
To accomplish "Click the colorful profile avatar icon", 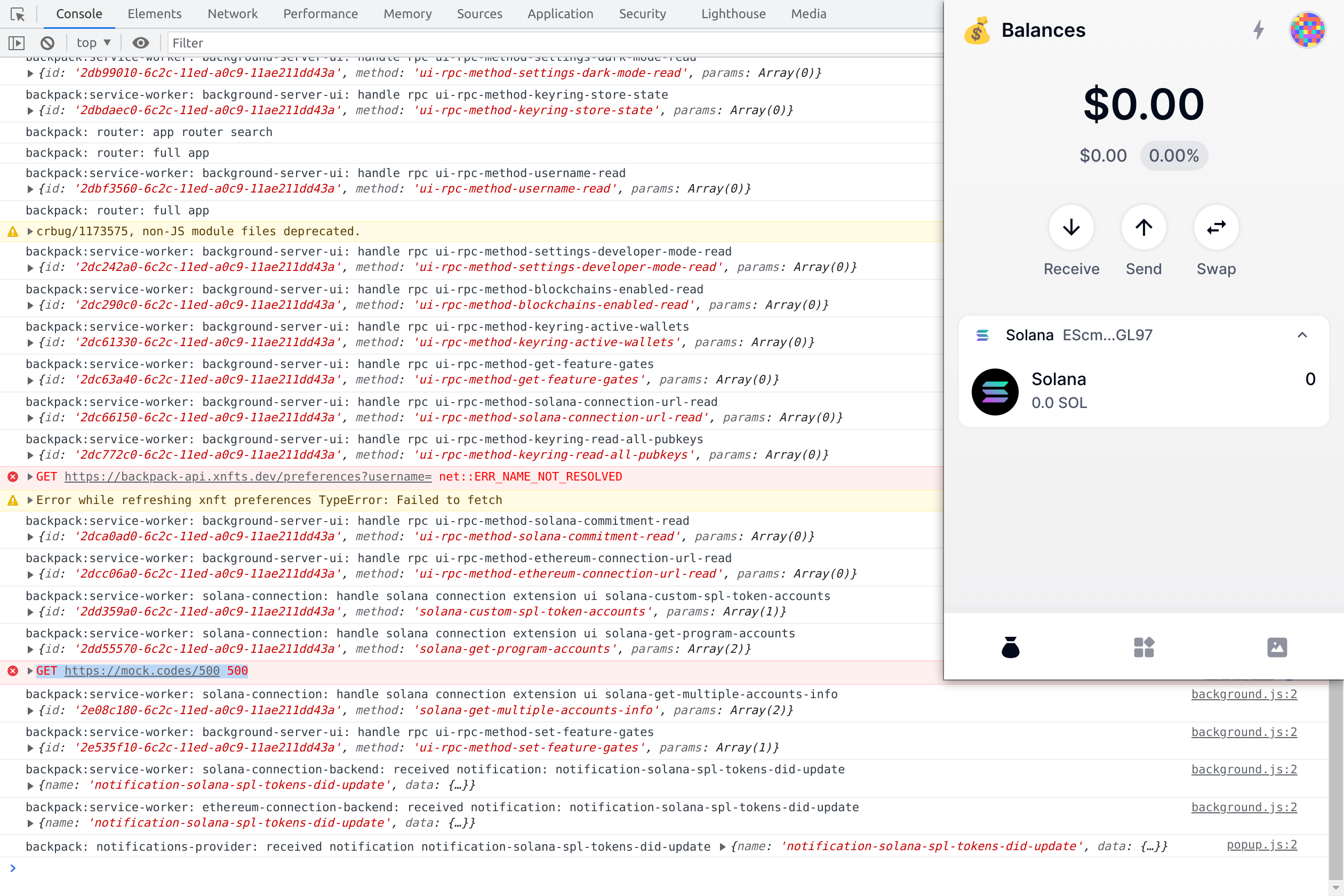I will coord(1308,29).
